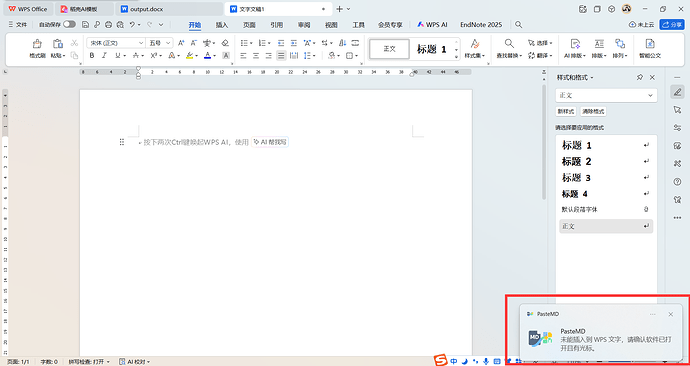Click the underline U icon

tap(118, 55)
